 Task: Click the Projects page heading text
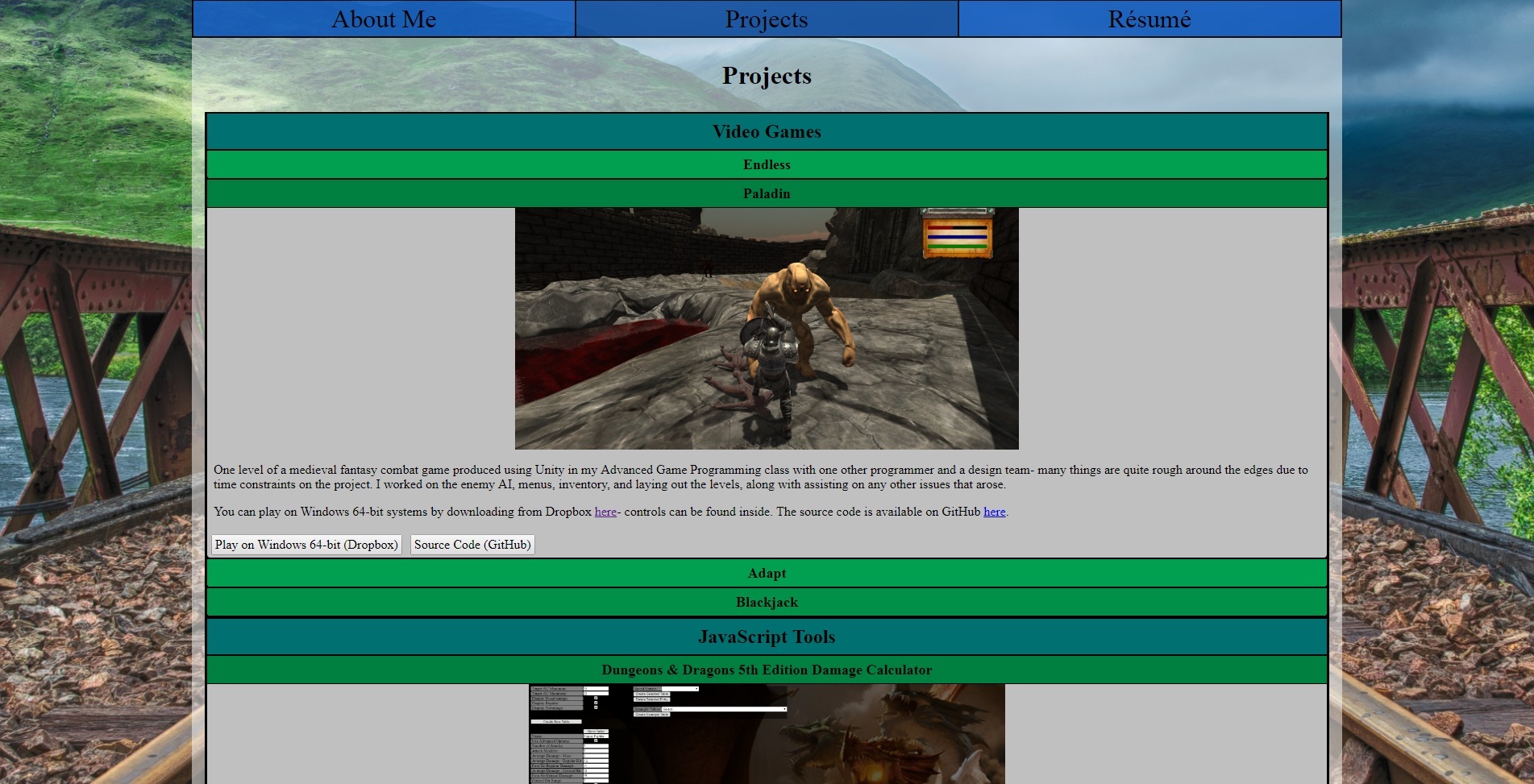[767, 76]
